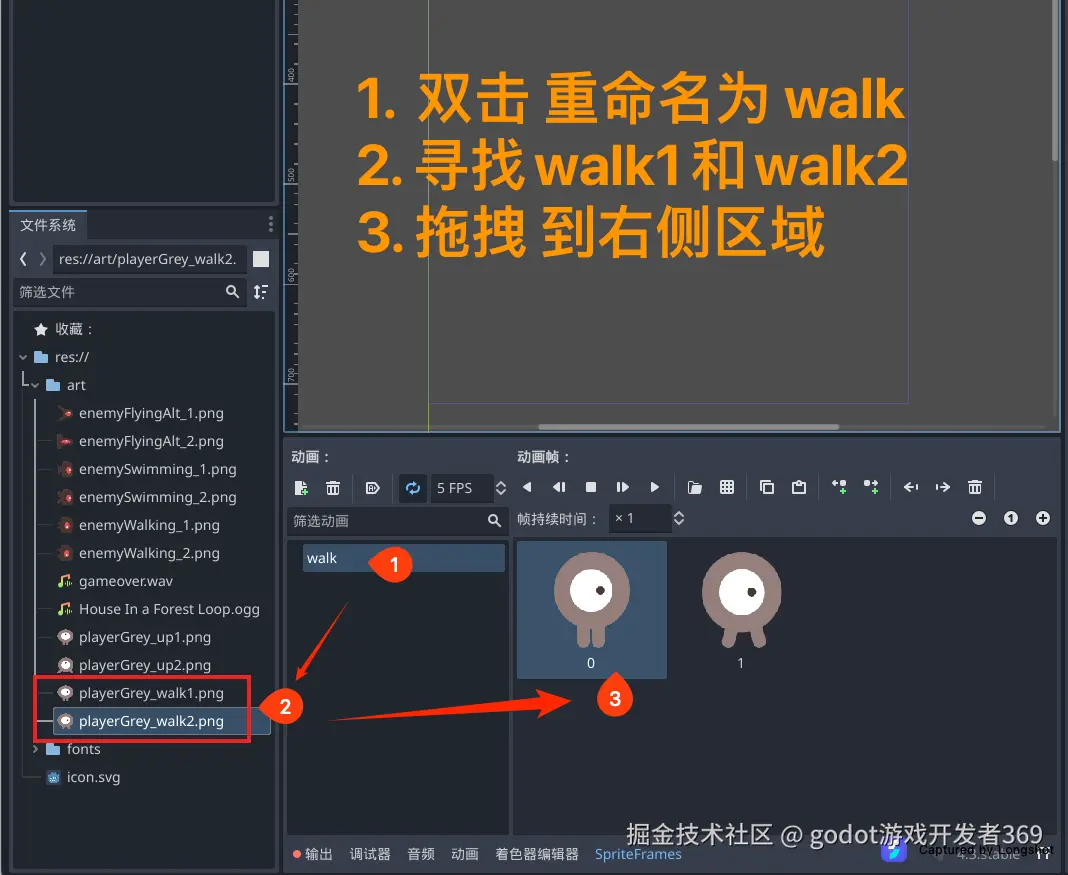The height and width of the screenshot is (875, 1068).
Task: Click the 5 FPS speed field
Action: [462, 488]
